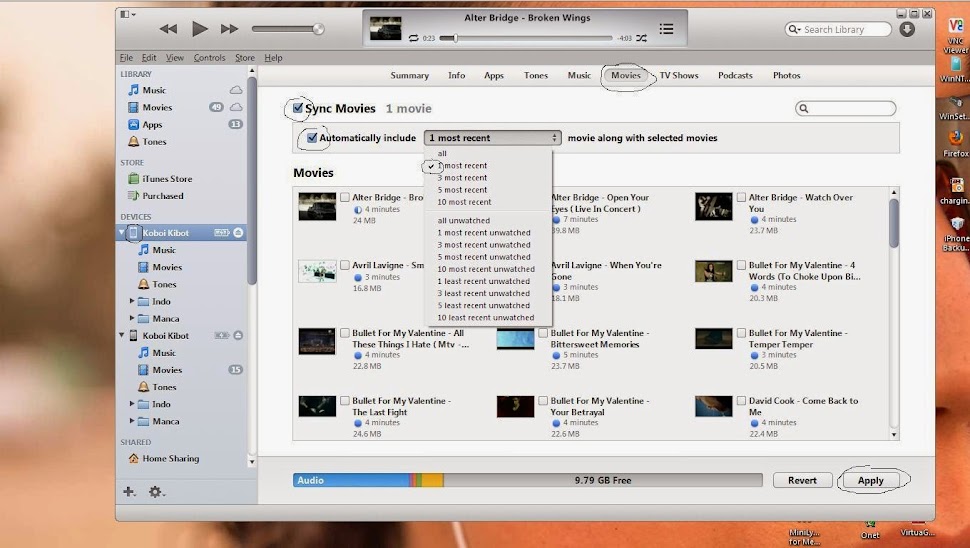Select Movies in the Library section
Image resolution: width=970 pixels, height=548 pixels.
(157, 108)
